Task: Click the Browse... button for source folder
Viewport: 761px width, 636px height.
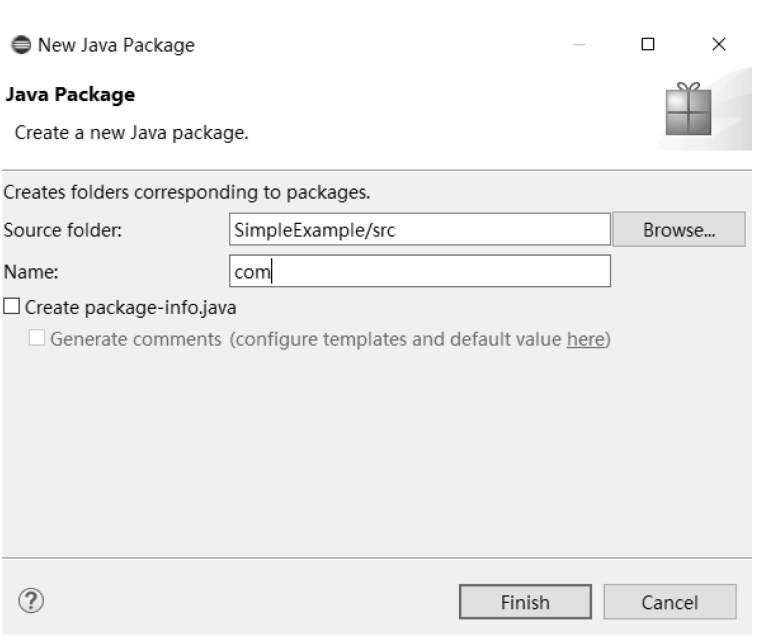Action: tap(679, 229)
